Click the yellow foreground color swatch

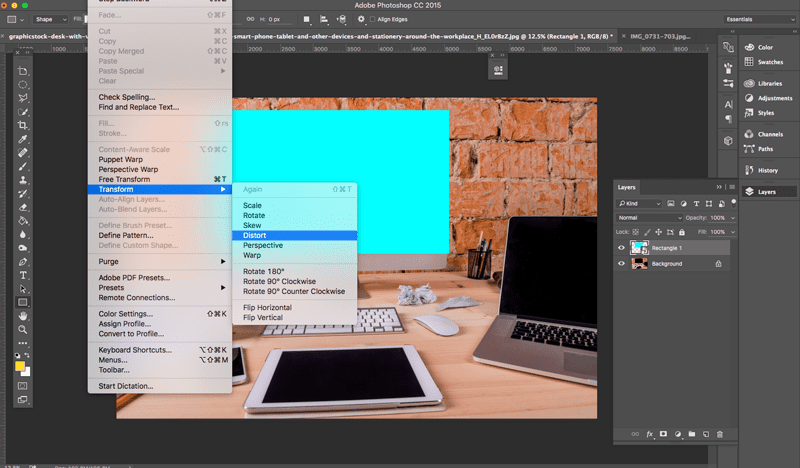point(20,366)
